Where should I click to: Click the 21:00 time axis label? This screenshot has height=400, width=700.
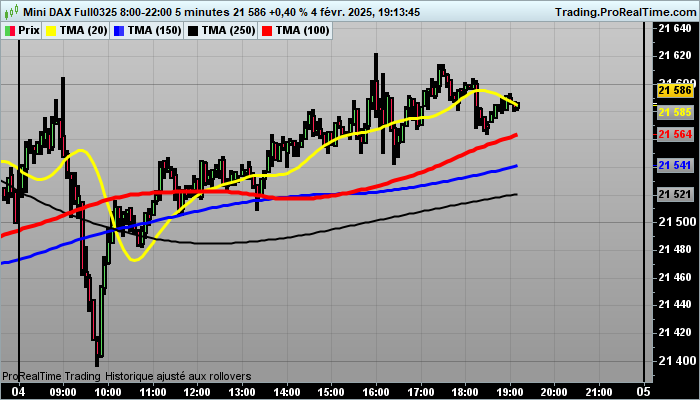[599, 391]
